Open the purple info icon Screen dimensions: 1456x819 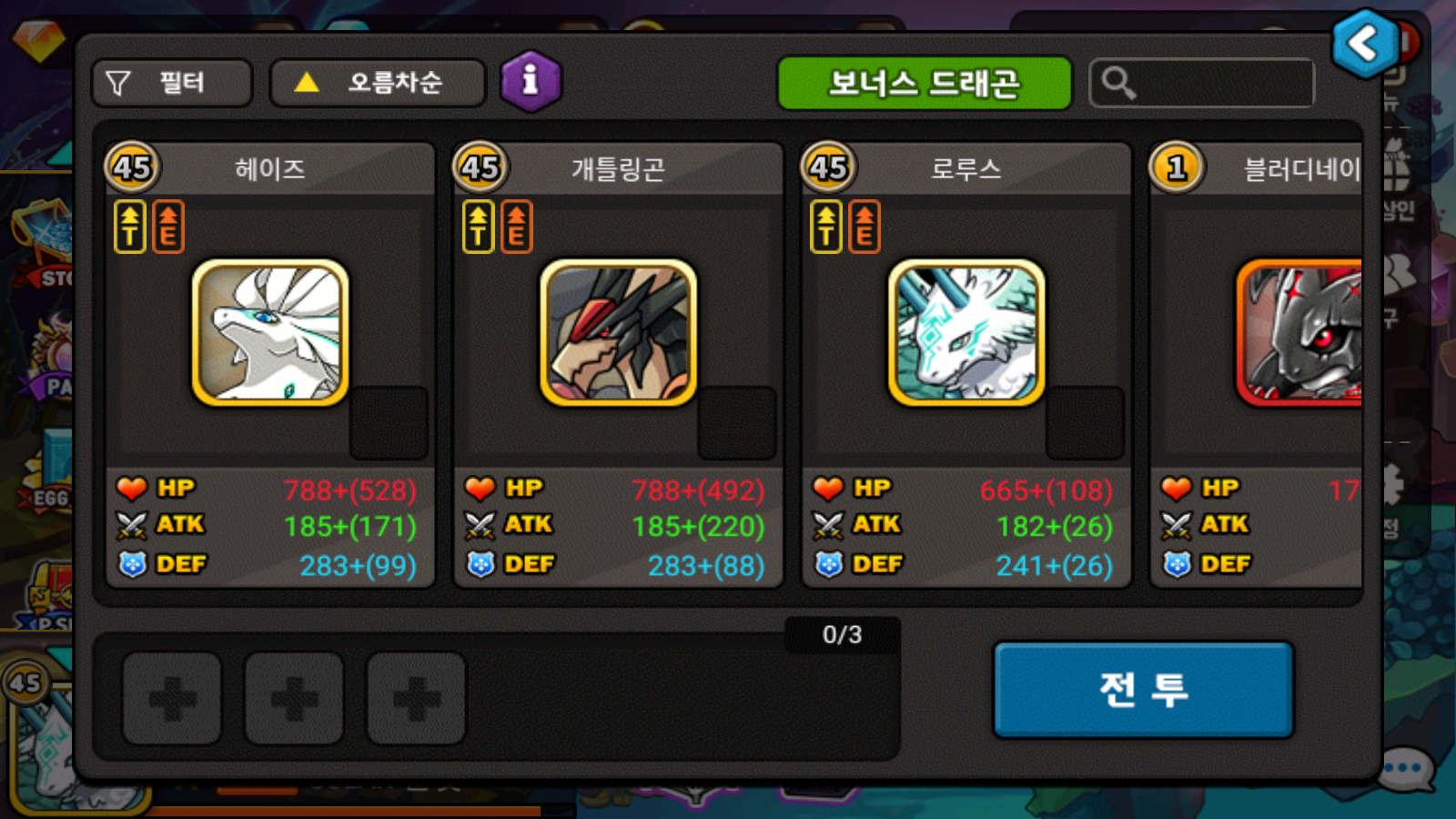531,81
